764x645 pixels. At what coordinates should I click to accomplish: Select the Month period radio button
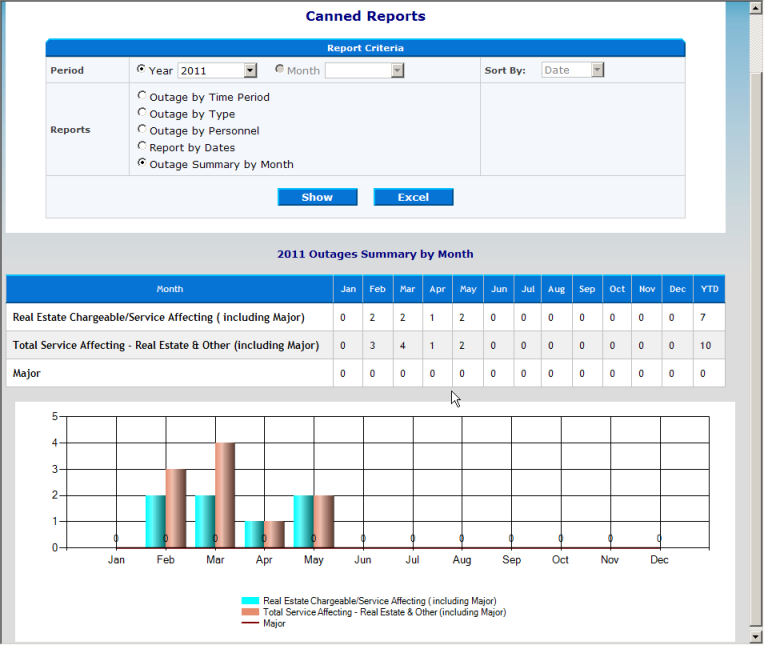tap(279, 69)
